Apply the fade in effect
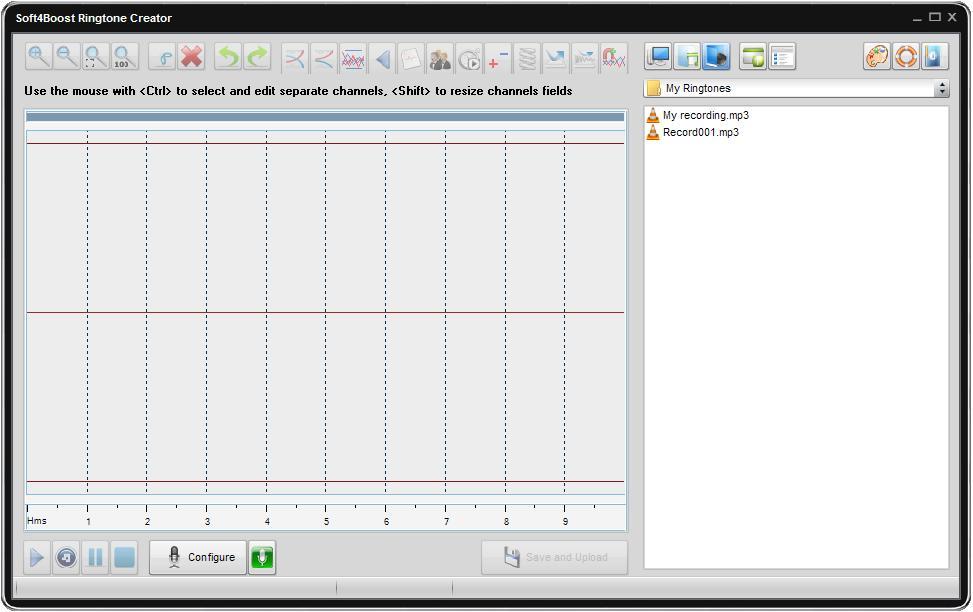The image size is (973, 612). click(295, 58)
